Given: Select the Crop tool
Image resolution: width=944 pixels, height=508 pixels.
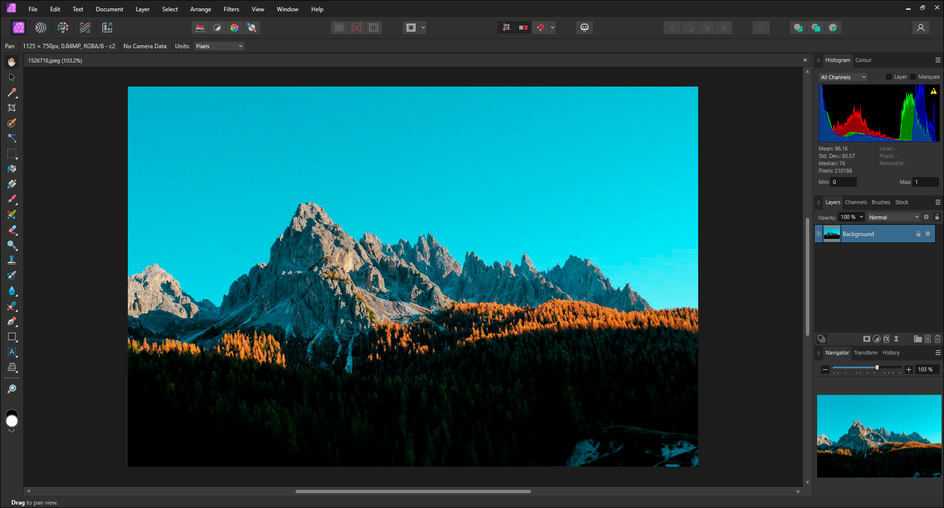Looking at the screenshot, I should 11,108.
